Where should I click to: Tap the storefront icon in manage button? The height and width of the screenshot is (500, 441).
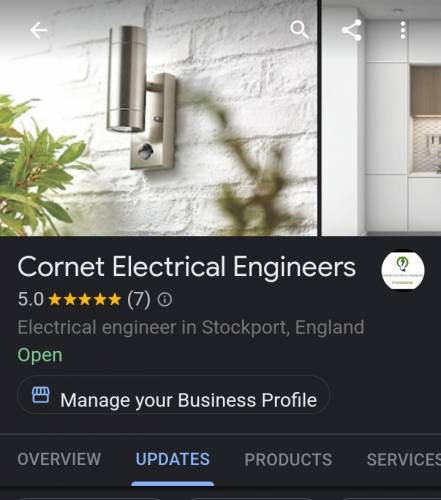pyautogui.click(x=41, y=395)
